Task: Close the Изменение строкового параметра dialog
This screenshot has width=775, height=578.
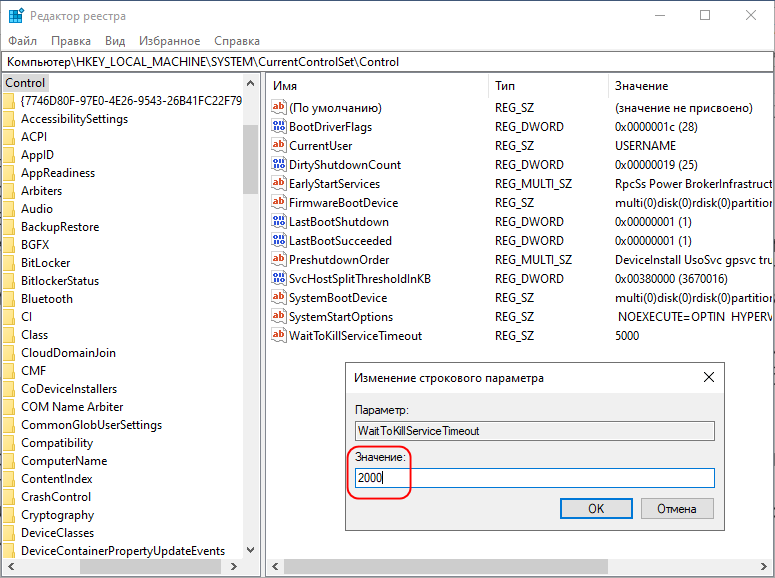Action: pyautogui.click(x=709, y=377)
